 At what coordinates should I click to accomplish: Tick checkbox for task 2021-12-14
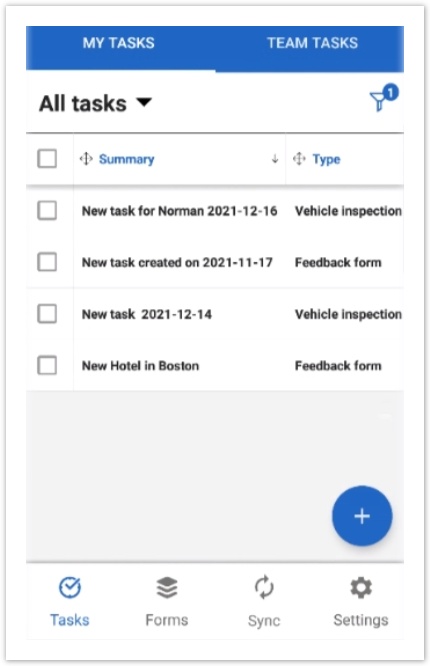[47, 314]
